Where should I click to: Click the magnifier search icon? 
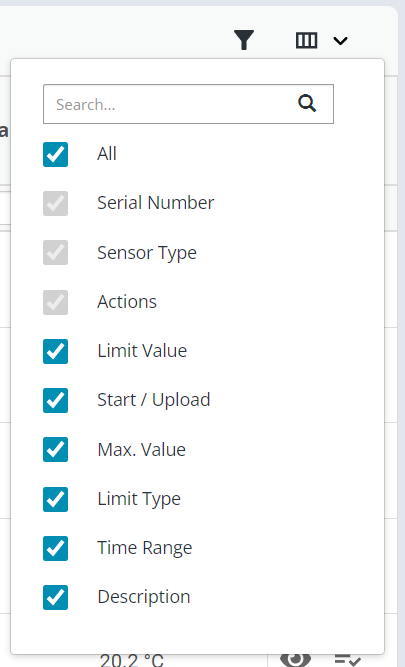pos(307,103)
